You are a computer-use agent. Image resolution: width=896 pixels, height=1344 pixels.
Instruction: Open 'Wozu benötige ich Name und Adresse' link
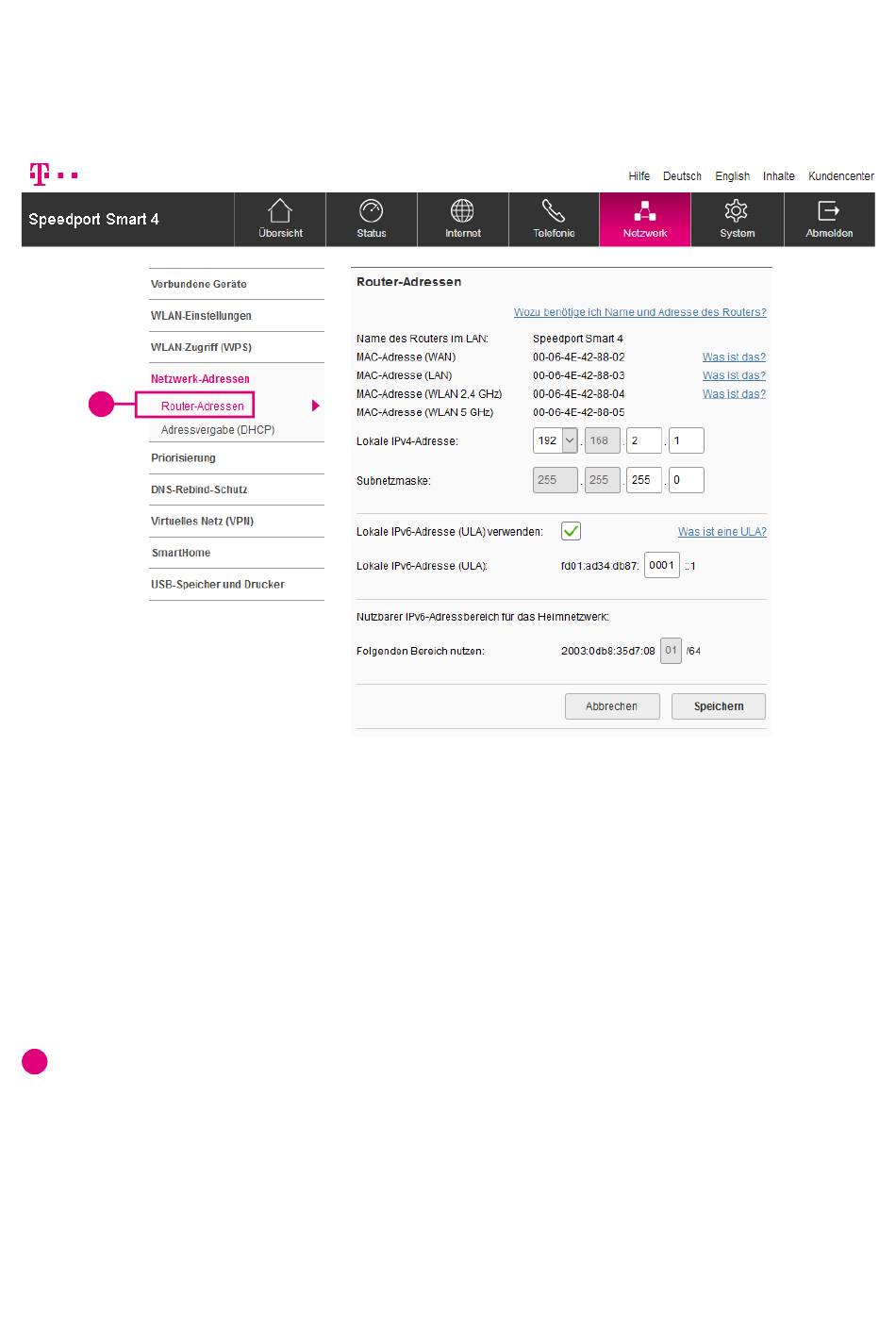coord(640,312)
